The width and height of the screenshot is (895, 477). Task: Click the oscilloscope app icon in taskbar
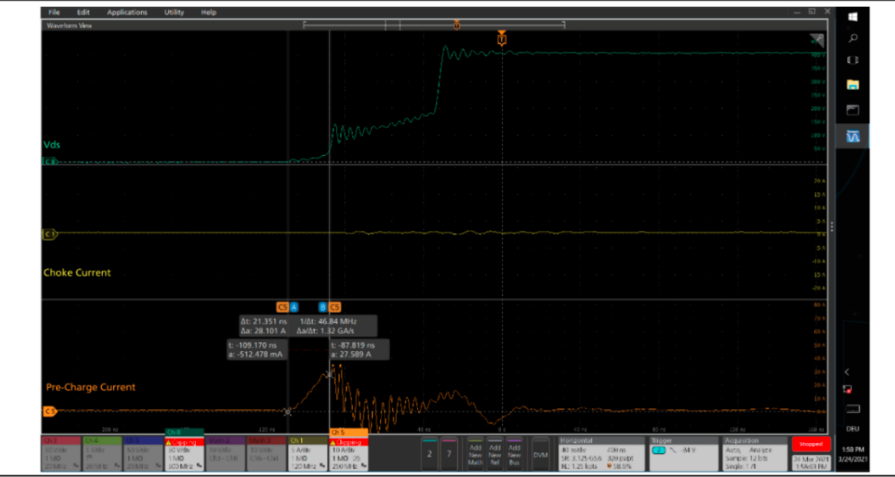[x=853, y=133]
